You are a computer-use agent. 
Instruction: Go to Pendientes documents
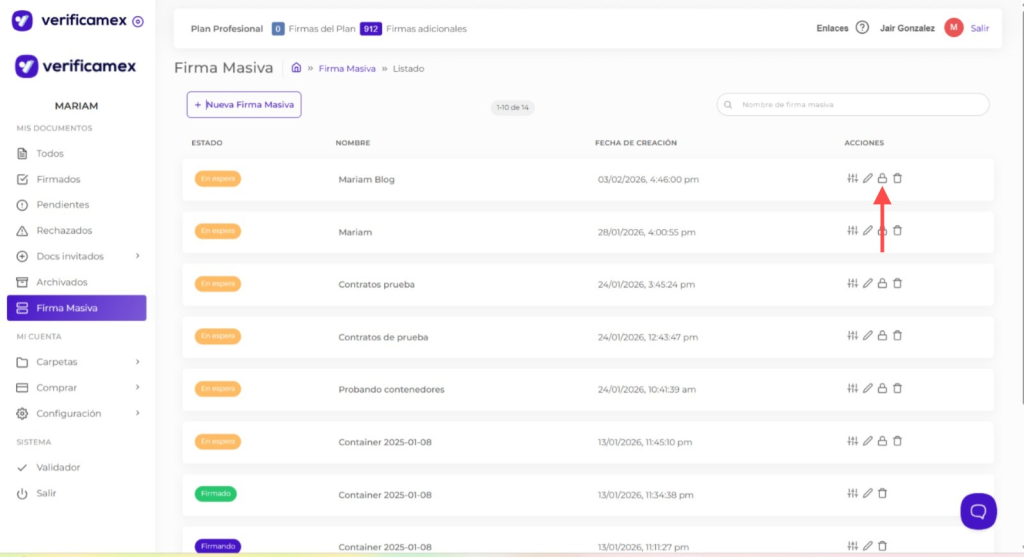pyautogui.click(x=62, y=205)
